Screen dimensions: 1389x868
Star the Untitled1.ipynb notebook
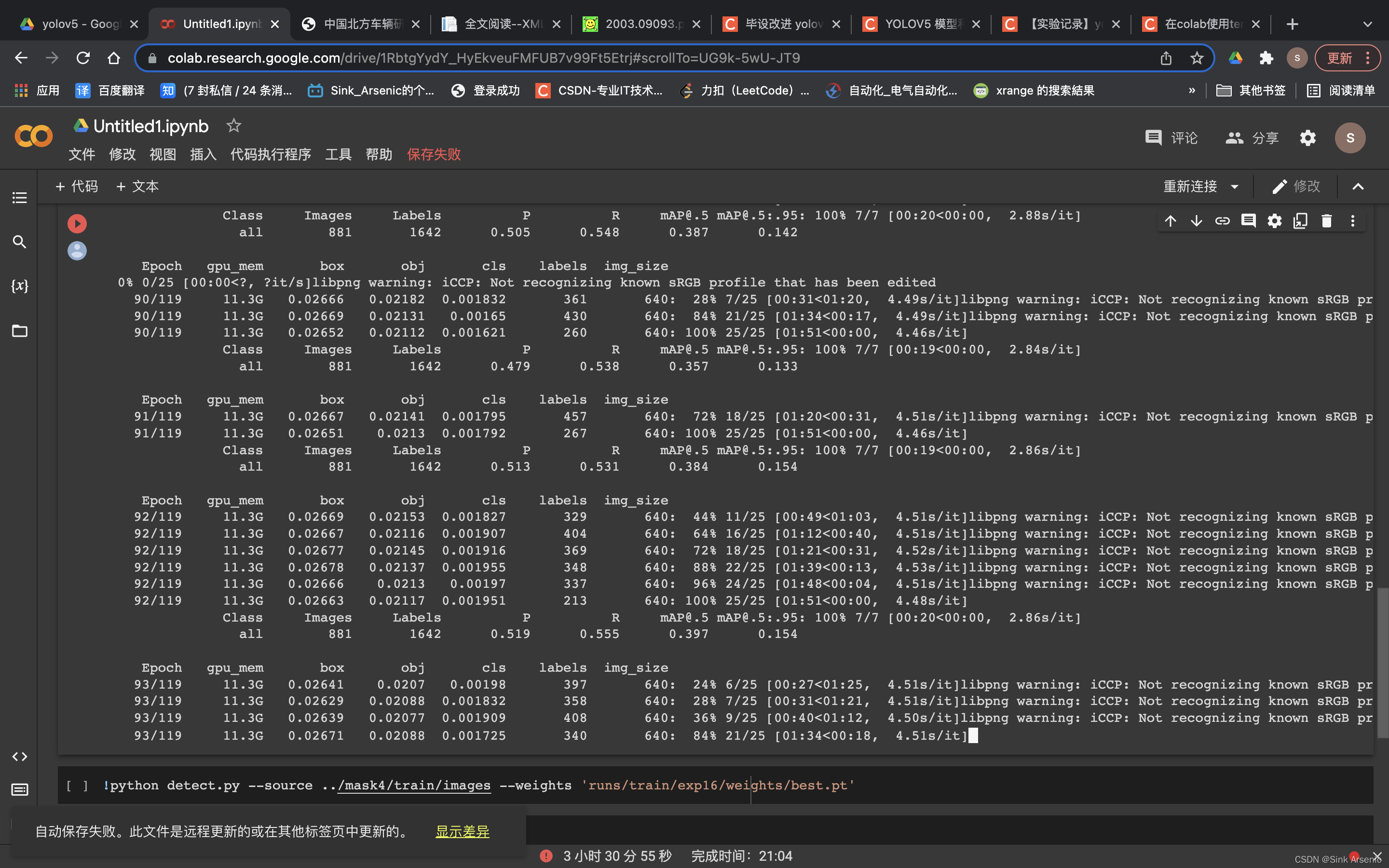coord(233,126)
